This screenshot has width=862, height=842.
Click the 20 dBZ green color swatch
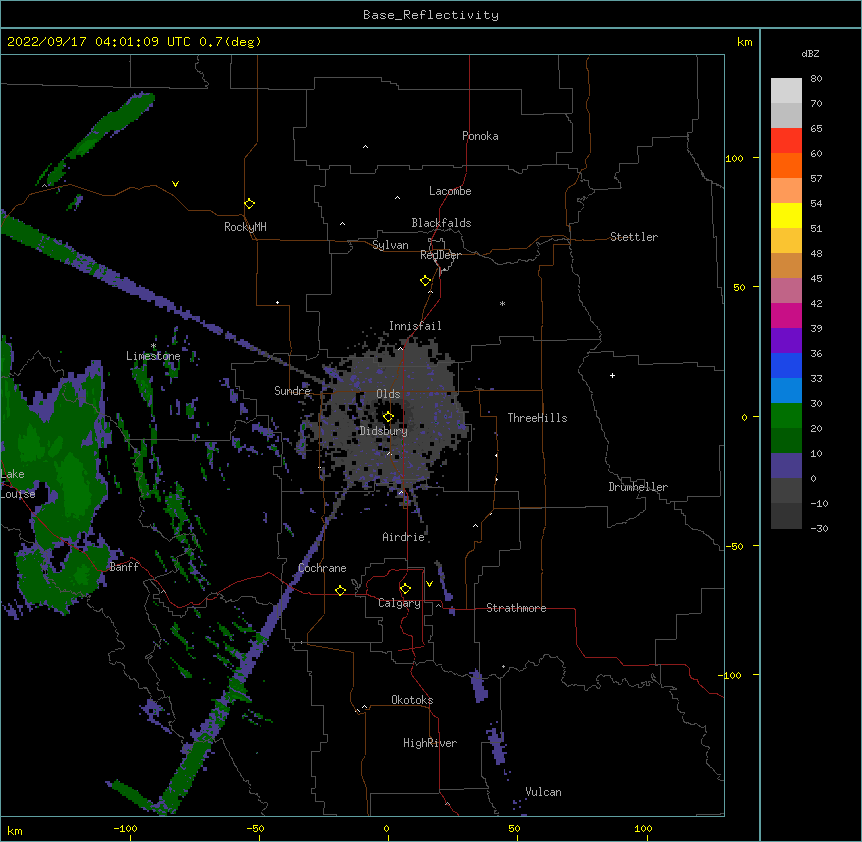coord(786,440)
